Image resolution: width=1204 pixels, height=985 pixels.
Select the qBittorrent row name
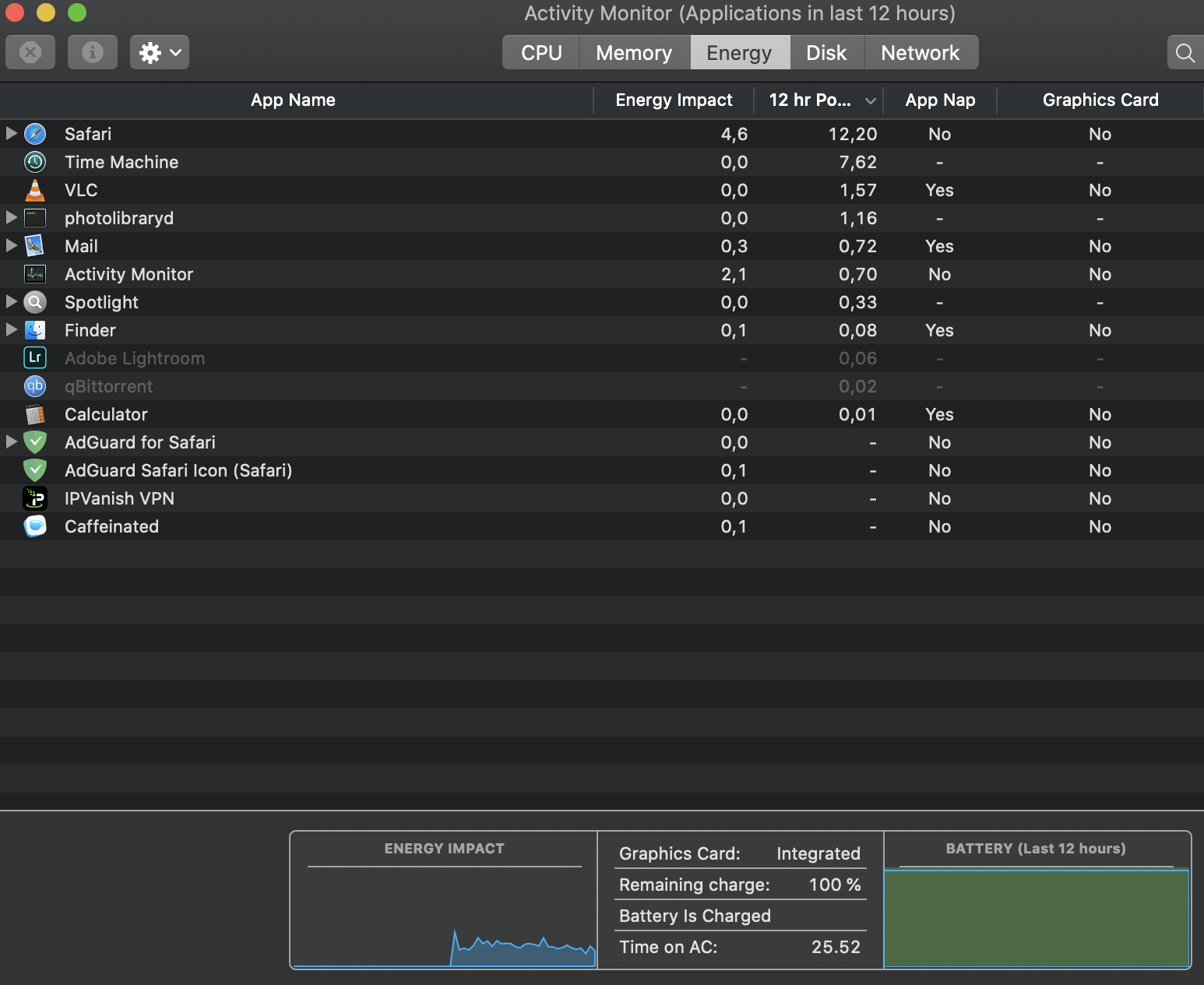[x=108, y=386]
